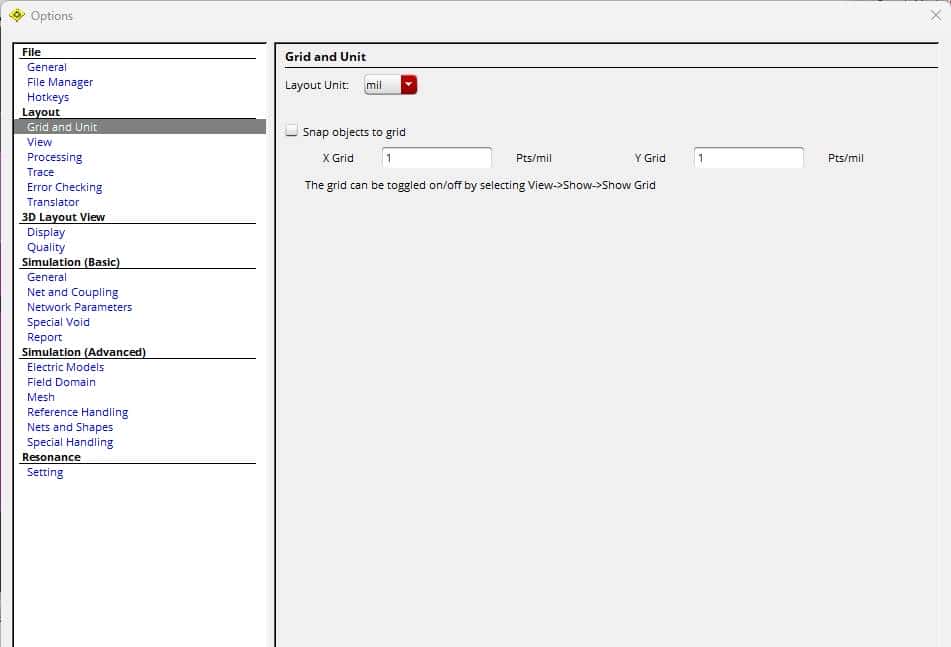
Task: Click the X Grid input field
Action: click(436, 158)
